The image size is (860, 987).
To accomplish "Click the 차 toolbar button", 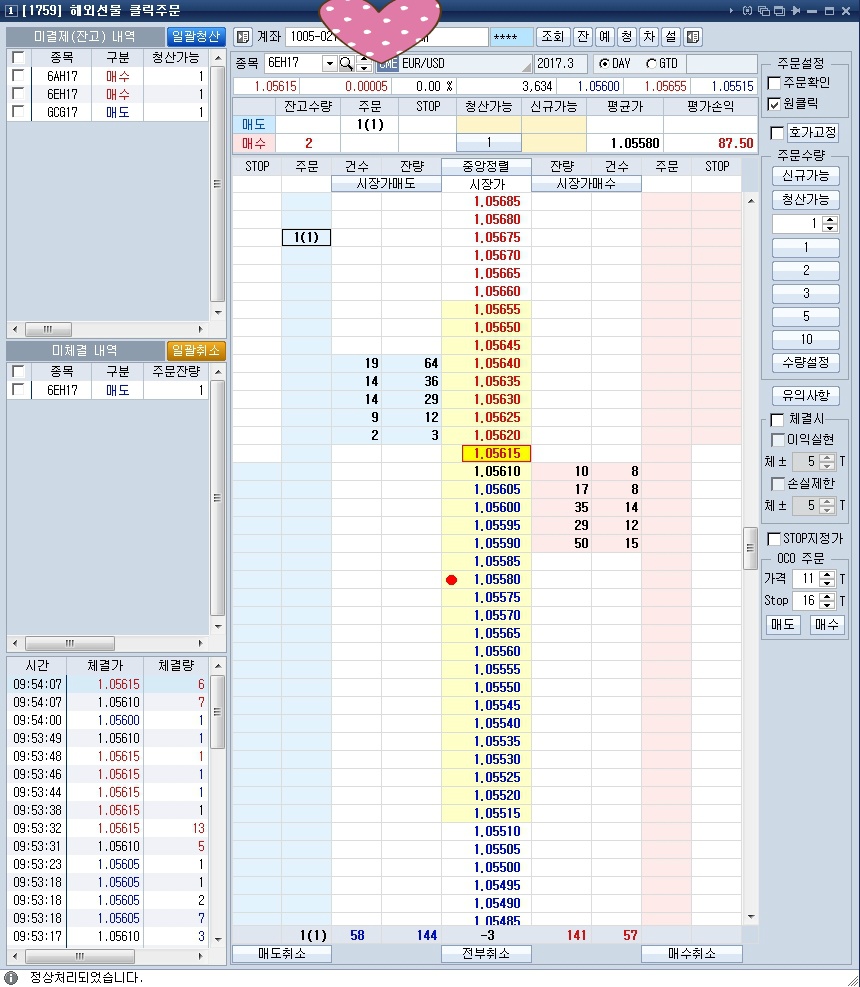I will pos(648,37).
